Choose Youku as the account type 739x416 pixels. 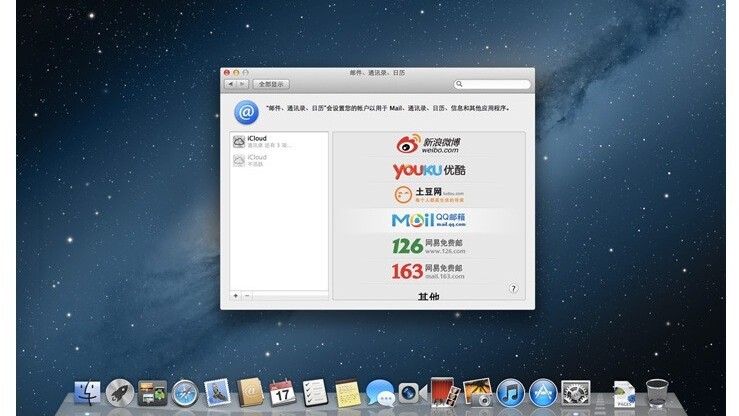[428, 170]
